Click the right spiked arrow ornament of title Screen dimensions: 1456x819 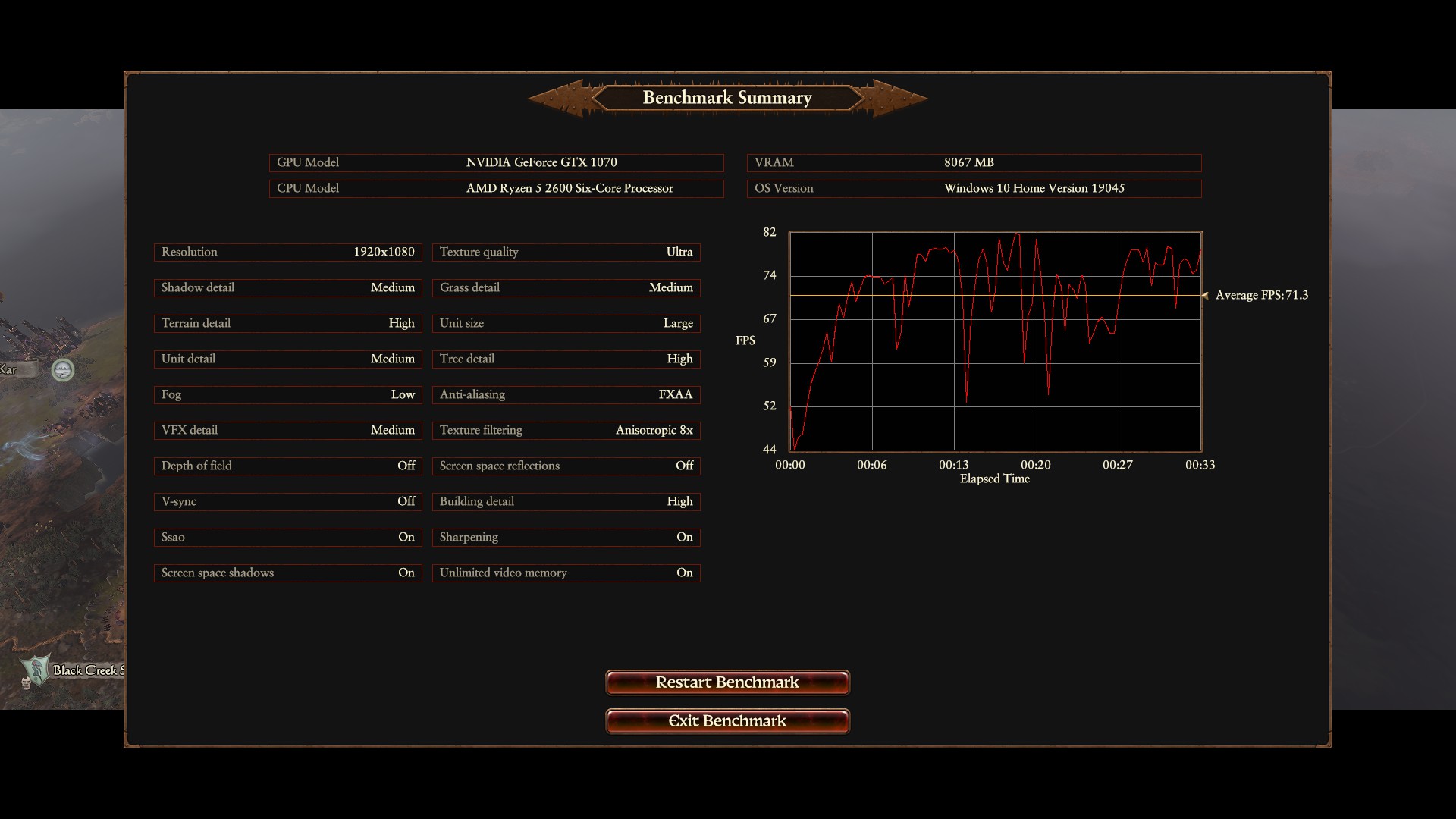tap(896, 99)
